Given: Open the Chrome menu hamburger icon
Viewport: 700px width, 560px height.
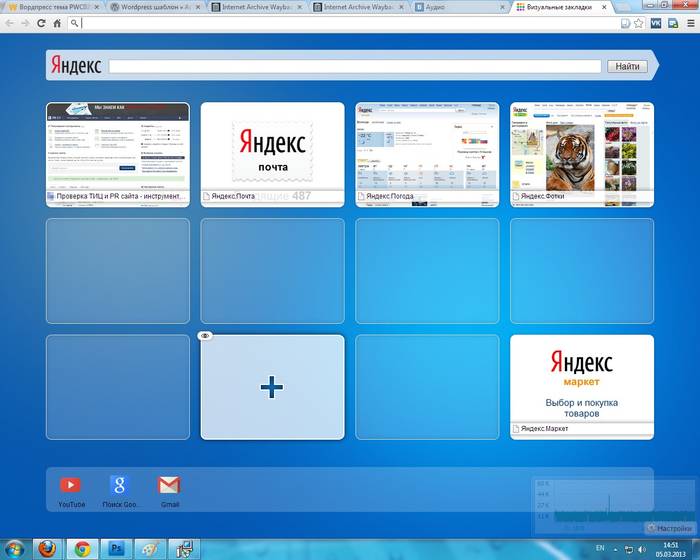Looking at the screenshot, I should [691, 23].
